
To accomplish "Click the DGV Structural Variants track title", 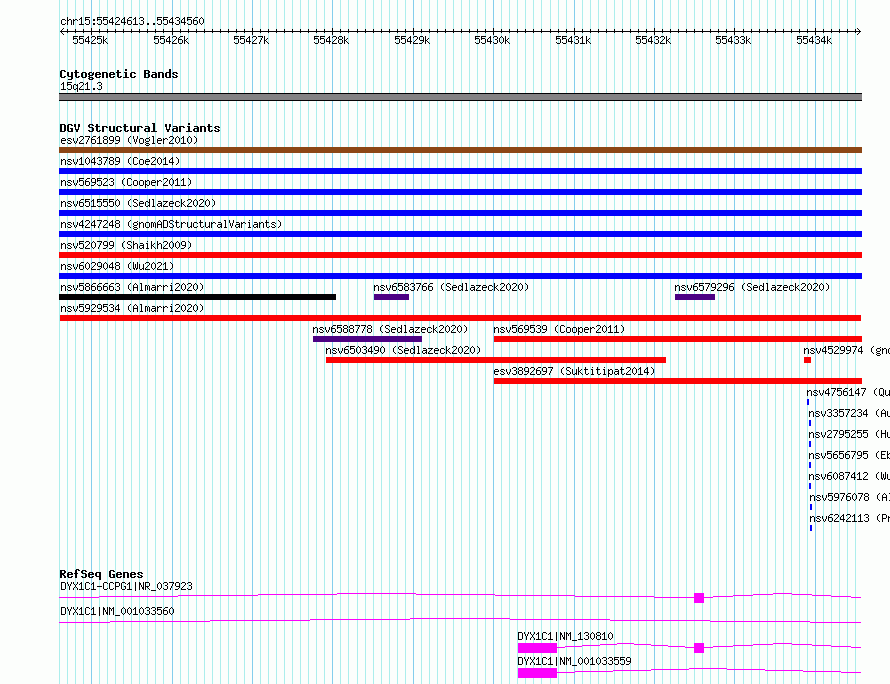I will [140, 128].
